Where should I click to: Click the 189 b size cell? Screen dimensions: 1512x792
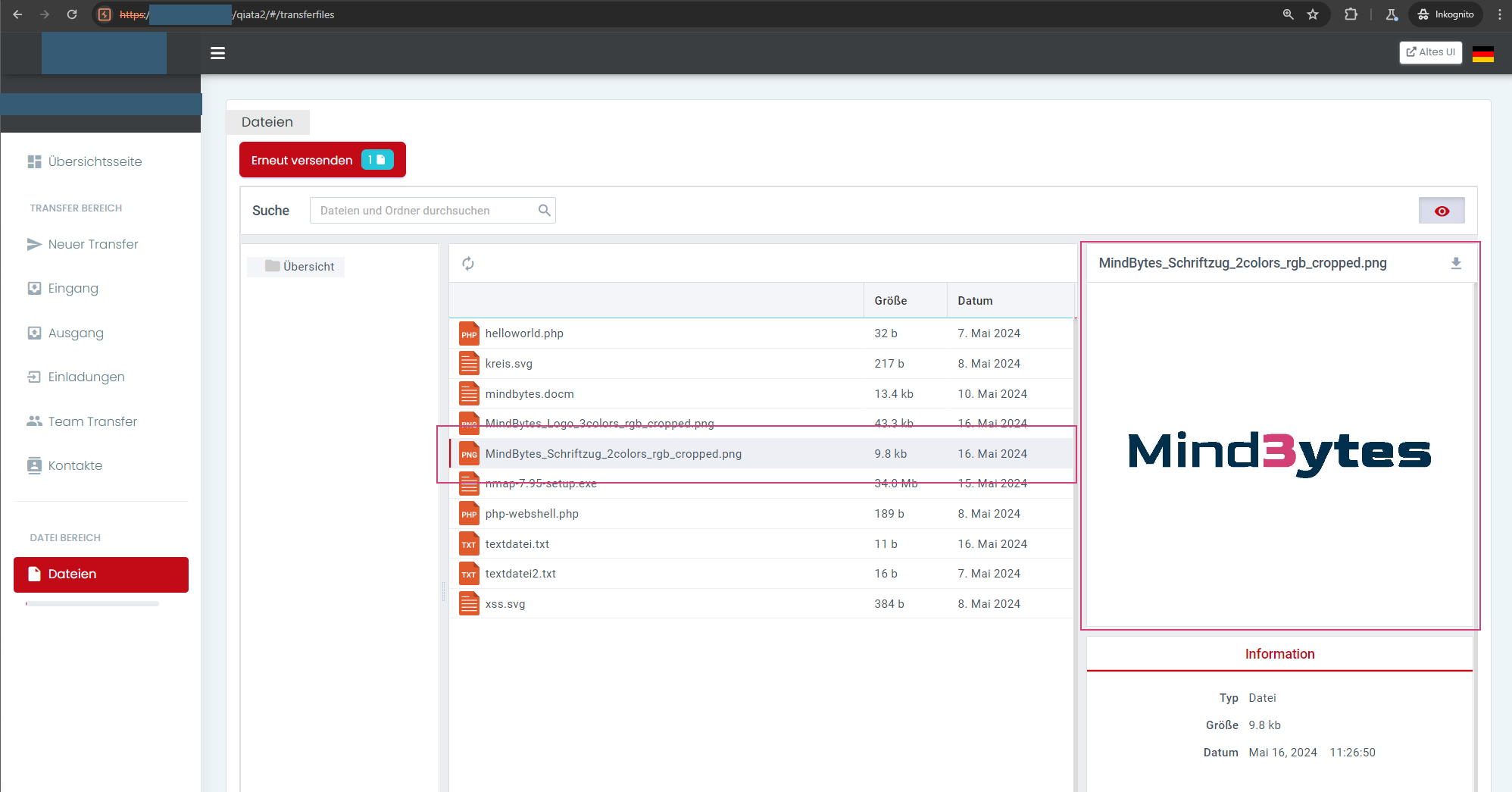pos(889,514)
